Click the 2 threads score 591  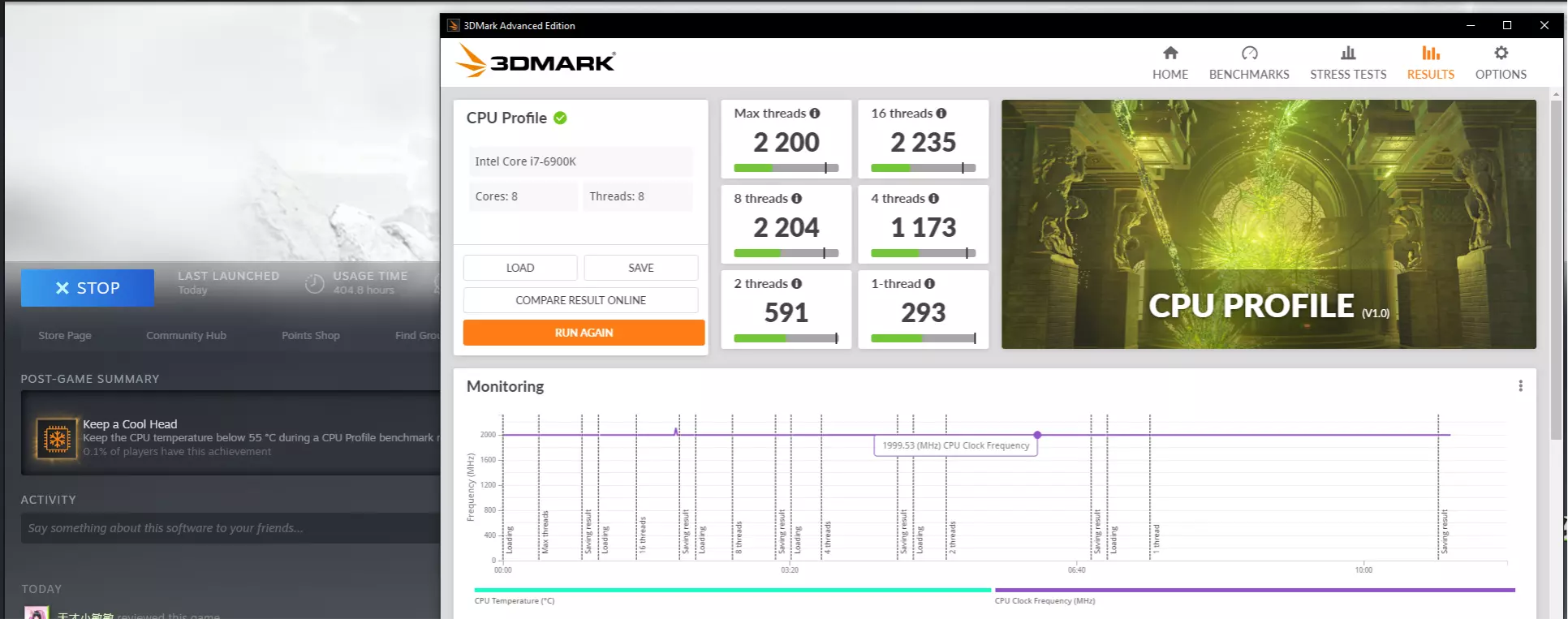point(786,313)
